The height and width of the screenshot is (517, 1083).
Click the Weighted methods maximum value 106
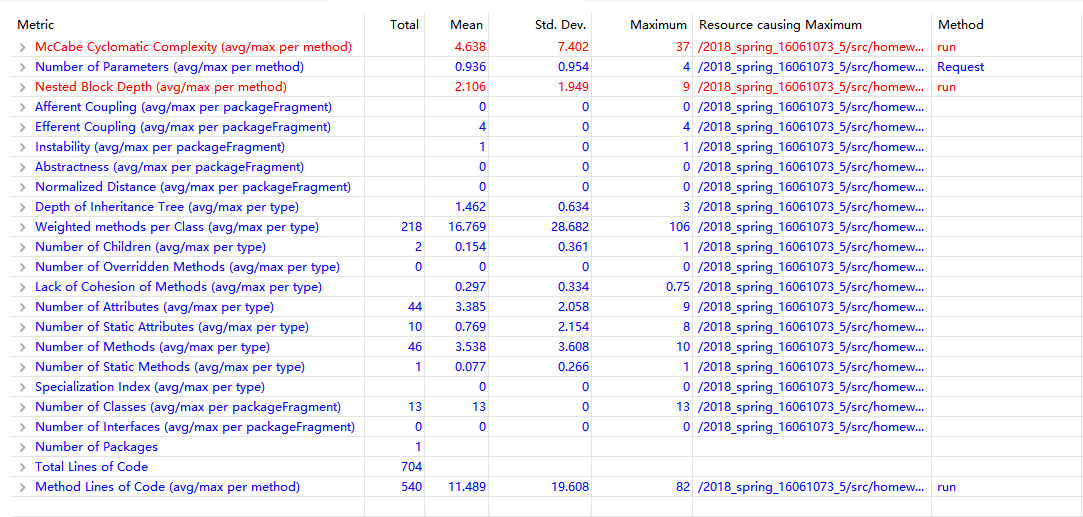[x=680, y=227]
